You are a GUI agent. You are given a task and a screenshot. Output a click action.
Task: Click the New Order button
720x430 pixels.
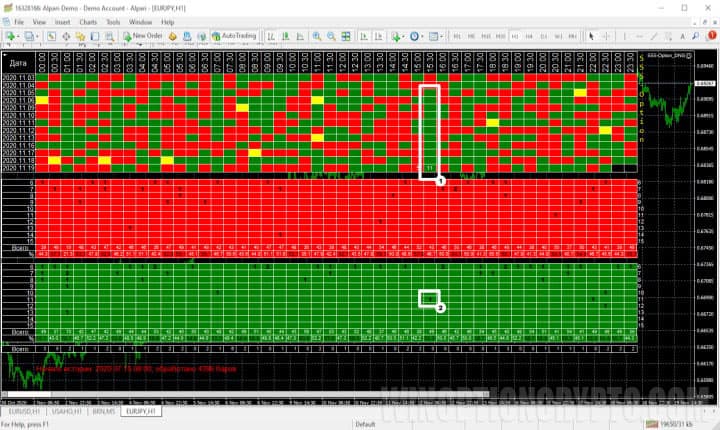click(x=143, y=36)
